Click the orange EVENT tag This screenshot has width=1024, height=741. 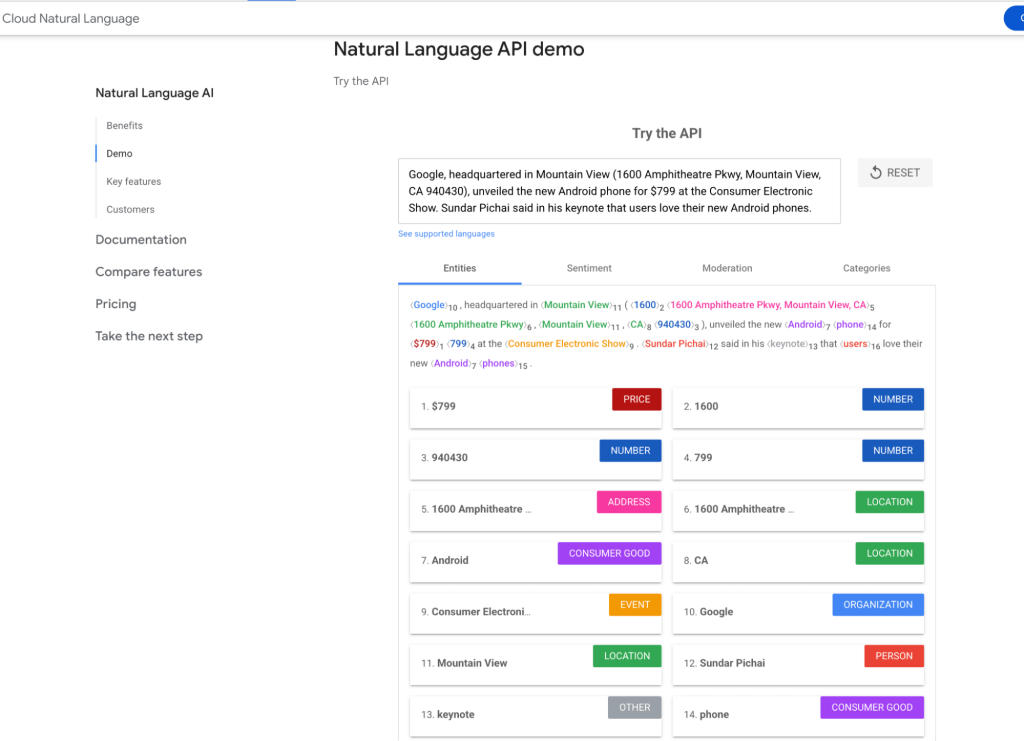tap(635, 605)
